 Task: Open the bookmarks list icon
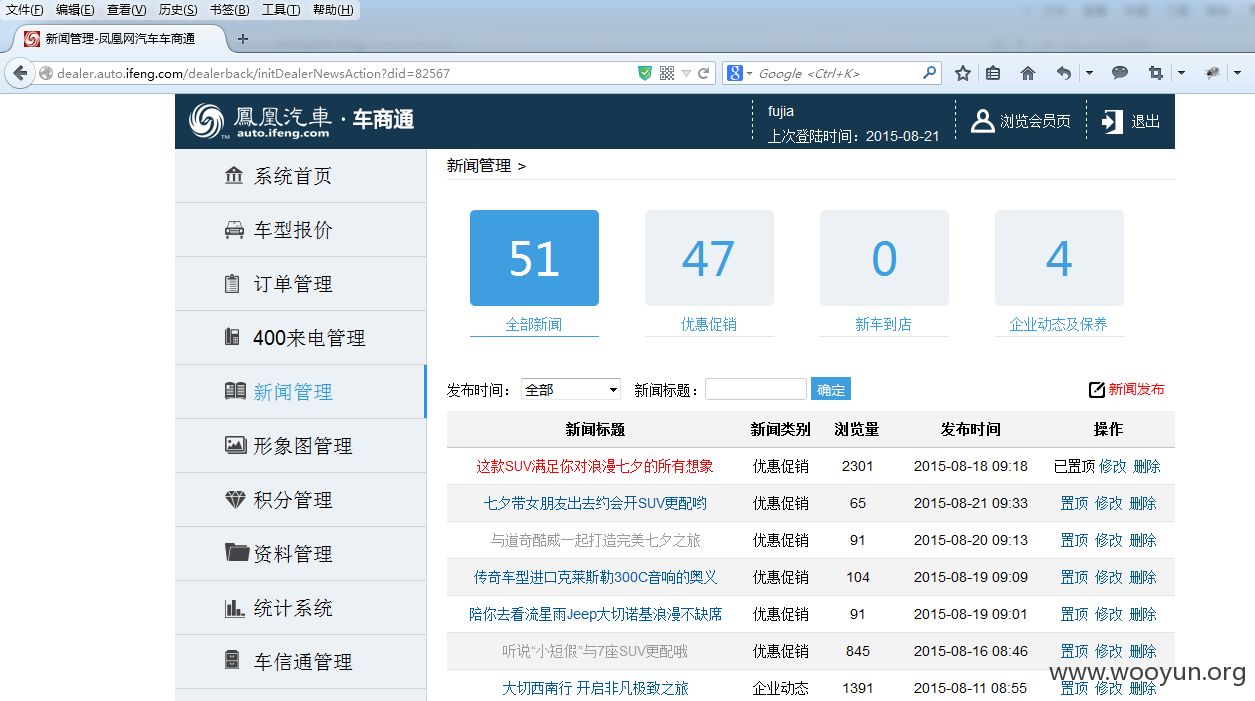(x=993, y=73)
